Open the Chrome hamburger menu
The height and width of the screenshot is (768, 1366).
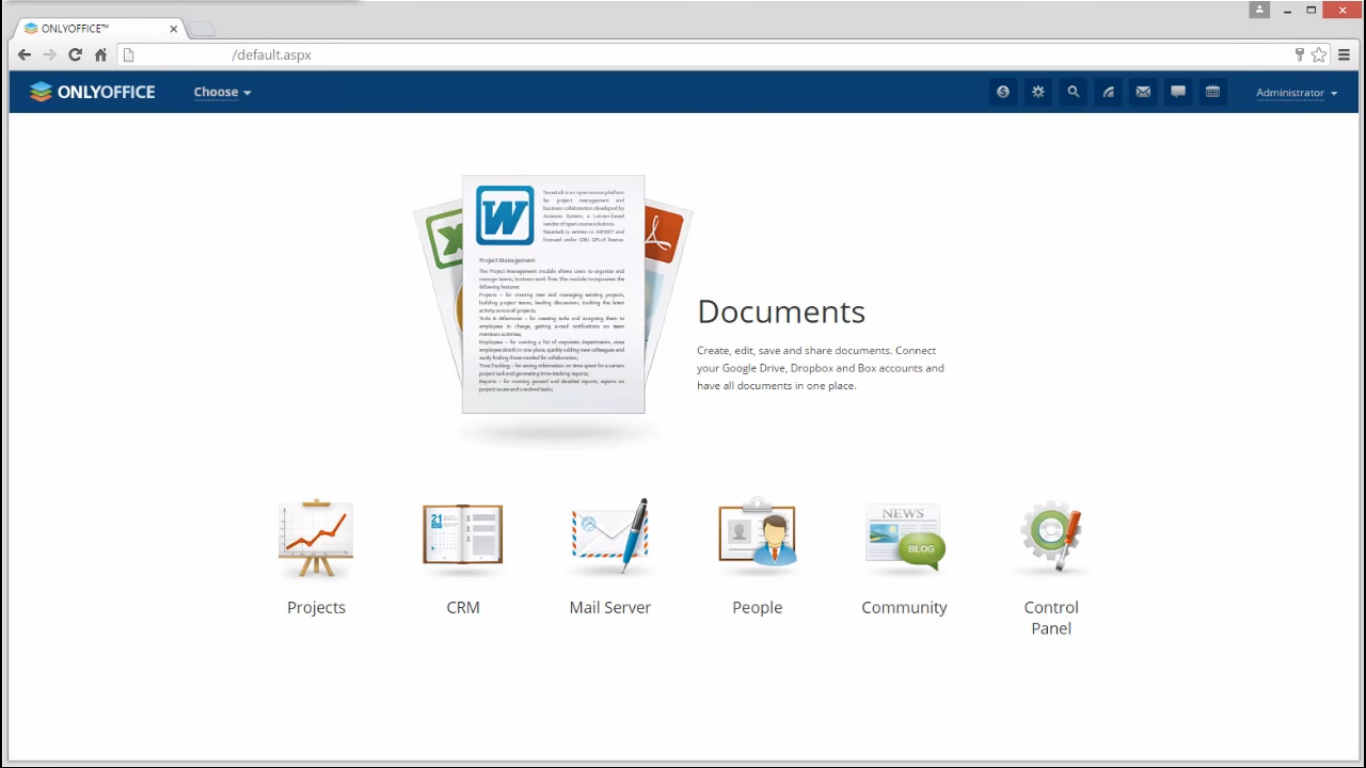1345,55
